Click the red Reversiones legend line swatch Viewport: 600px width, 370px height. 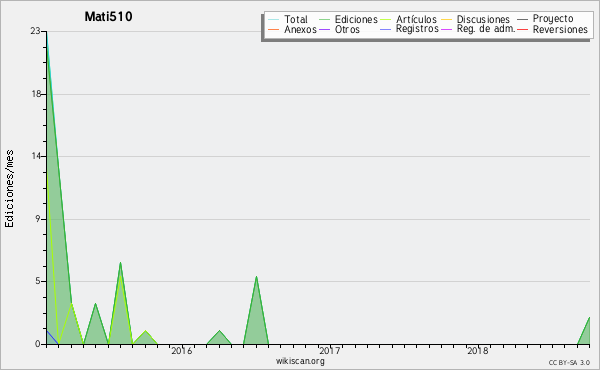pyautogui.click(x=522, y=29)
